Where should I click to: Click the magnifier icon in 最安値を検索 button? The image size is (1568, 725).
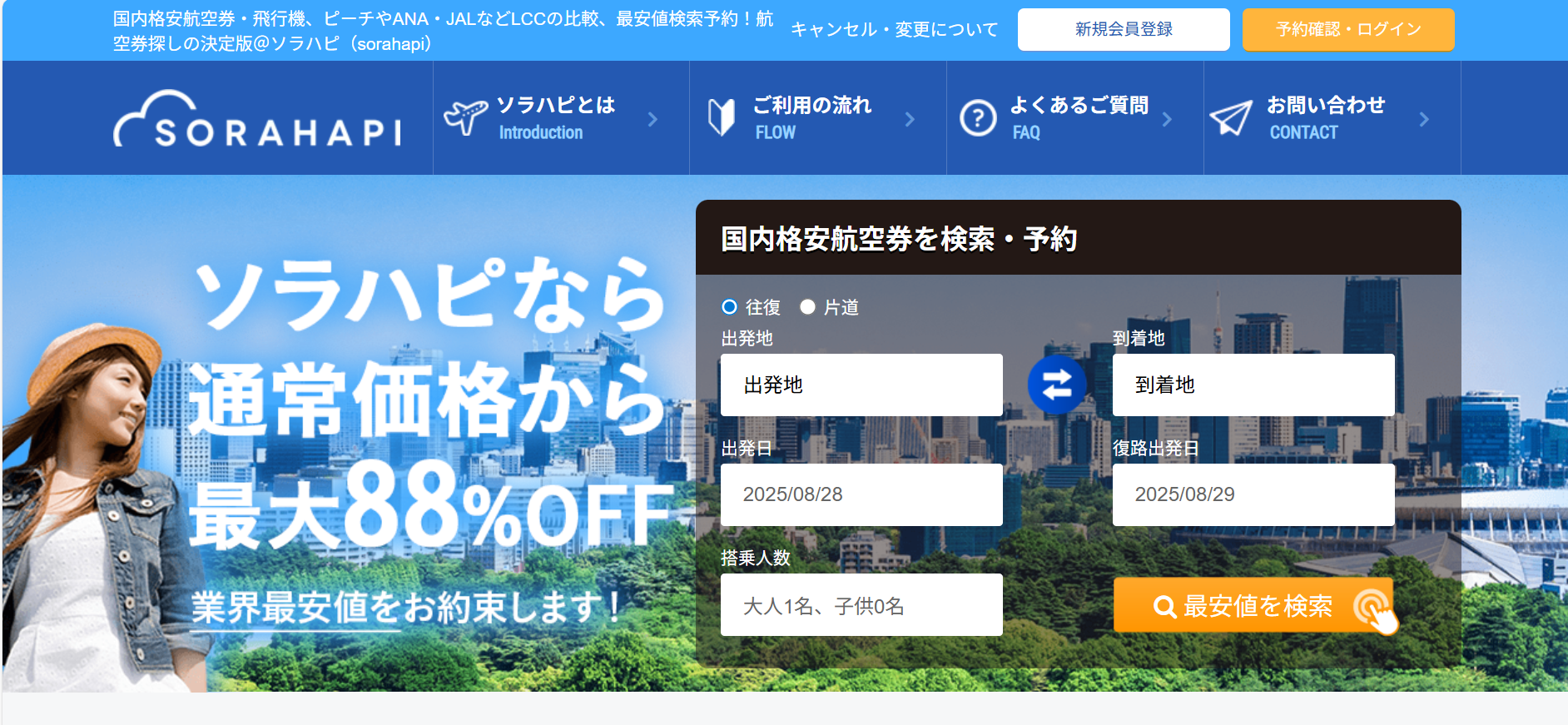[1164, 607]
